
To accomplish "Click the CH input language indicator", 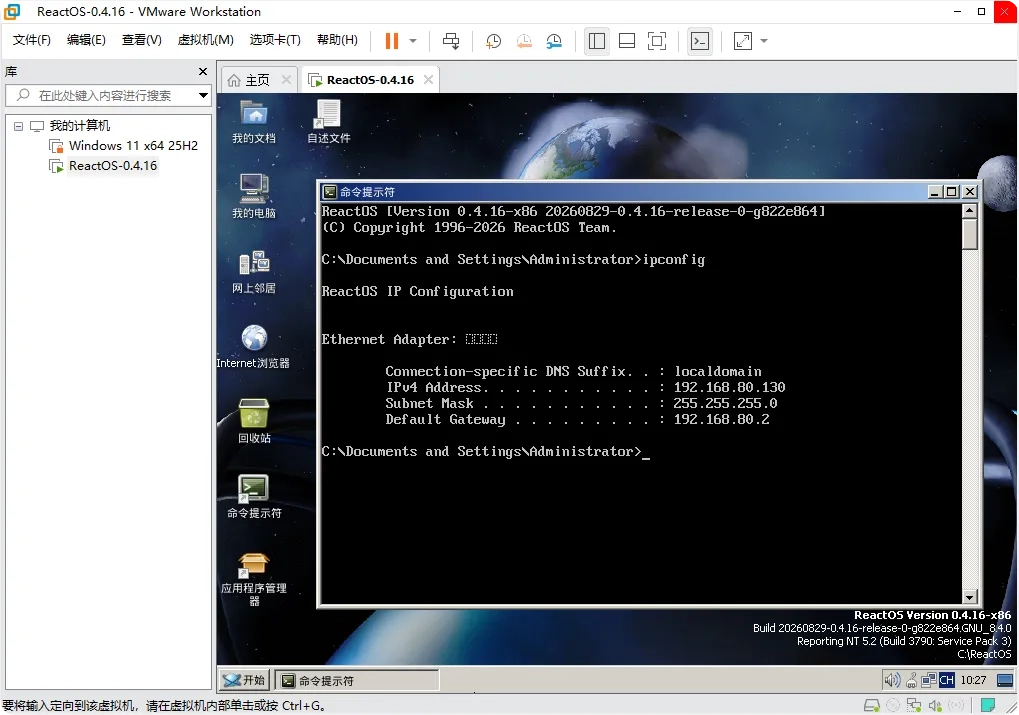I will [x=947, y=681].
